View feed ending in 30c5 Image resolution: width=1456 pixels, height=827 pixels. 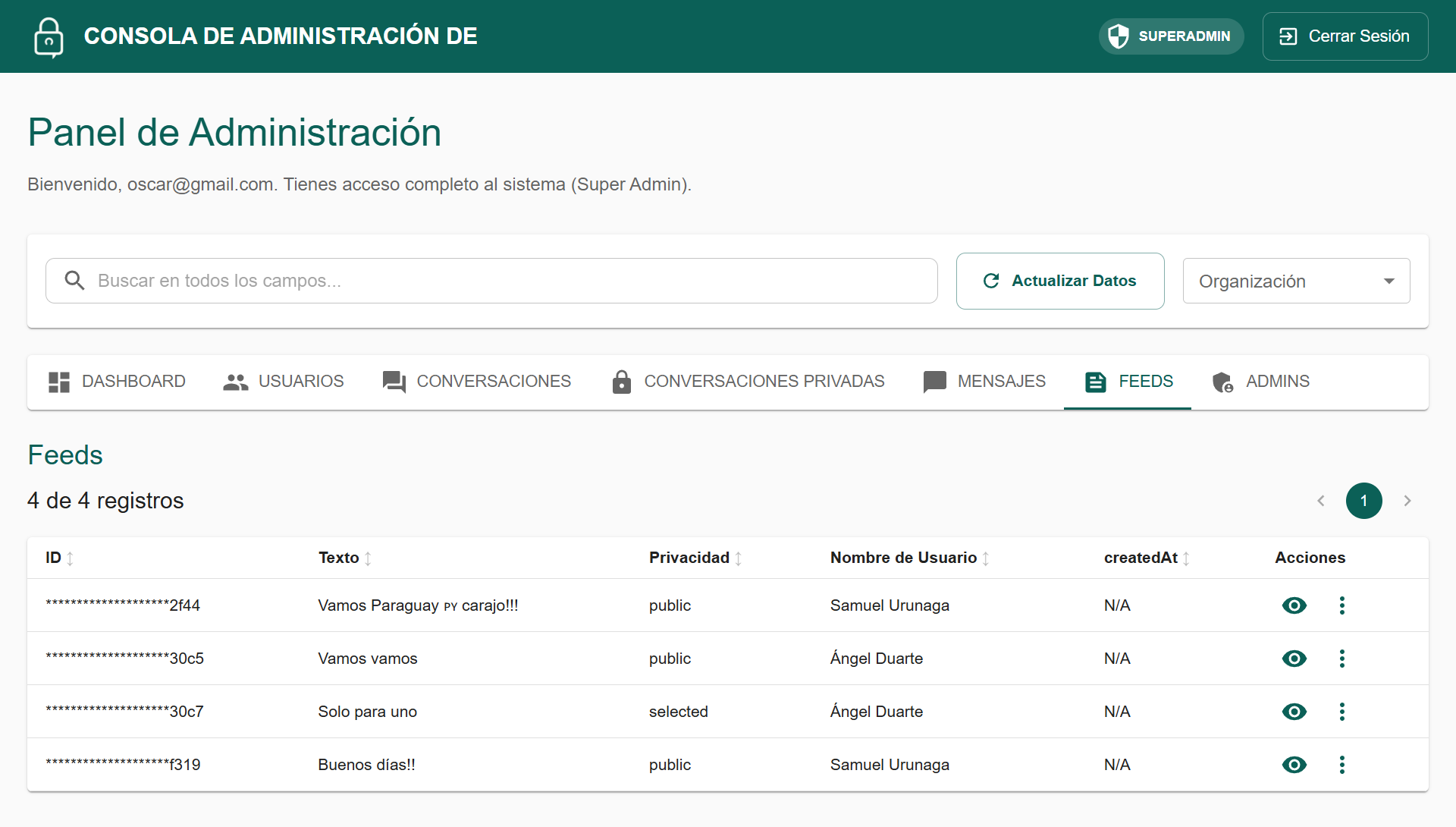(1294, 659)
